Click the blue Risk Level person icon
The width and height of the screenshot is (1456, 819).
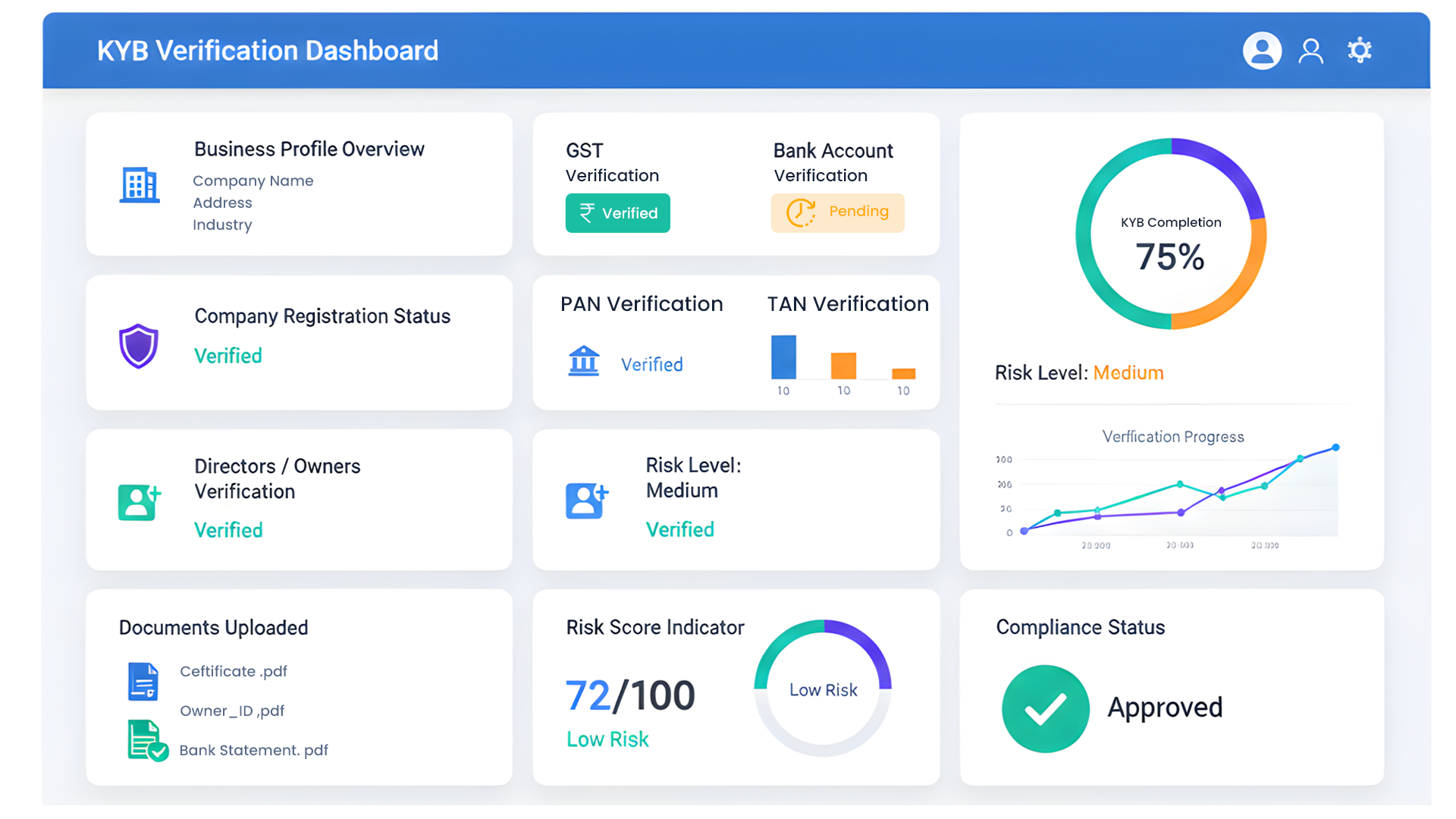tap(586, 500)
